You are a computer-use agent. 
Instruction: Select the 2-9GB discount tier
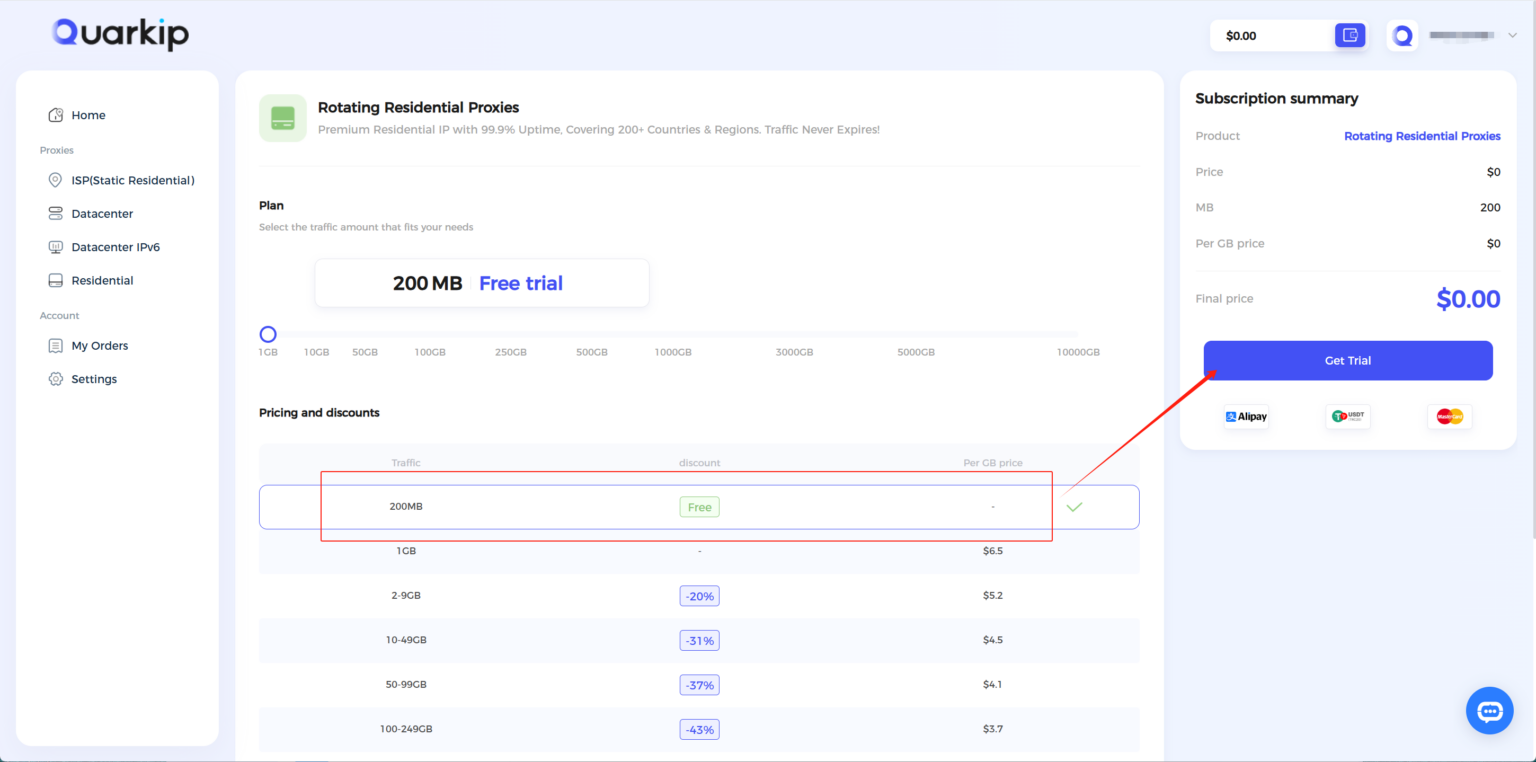click(699, 595)
